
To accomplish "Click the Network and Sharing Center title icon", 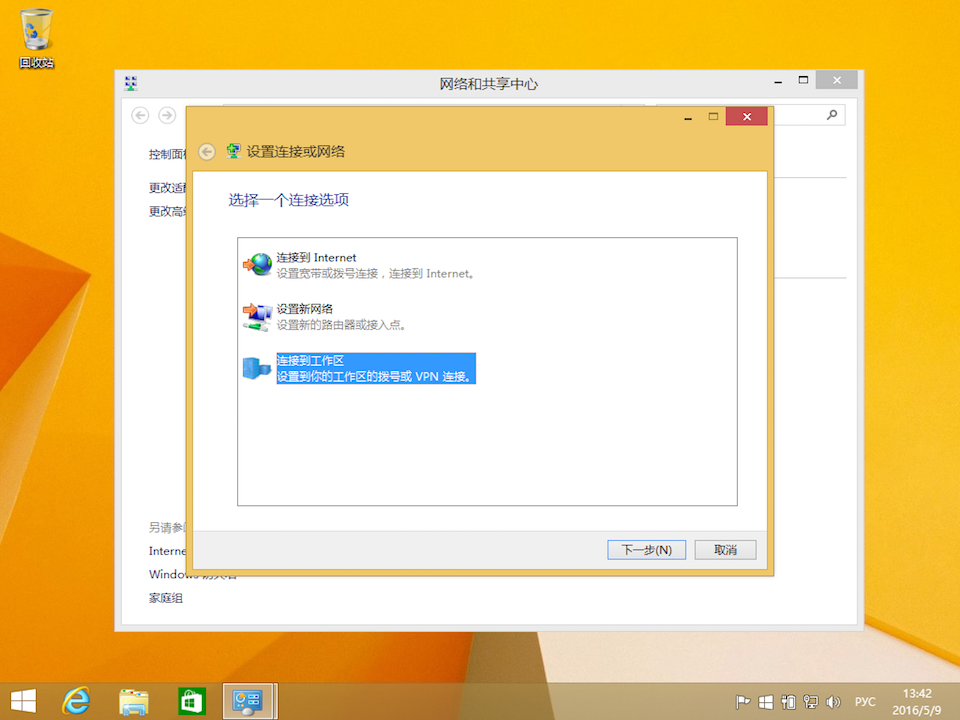I will point(130,83).
